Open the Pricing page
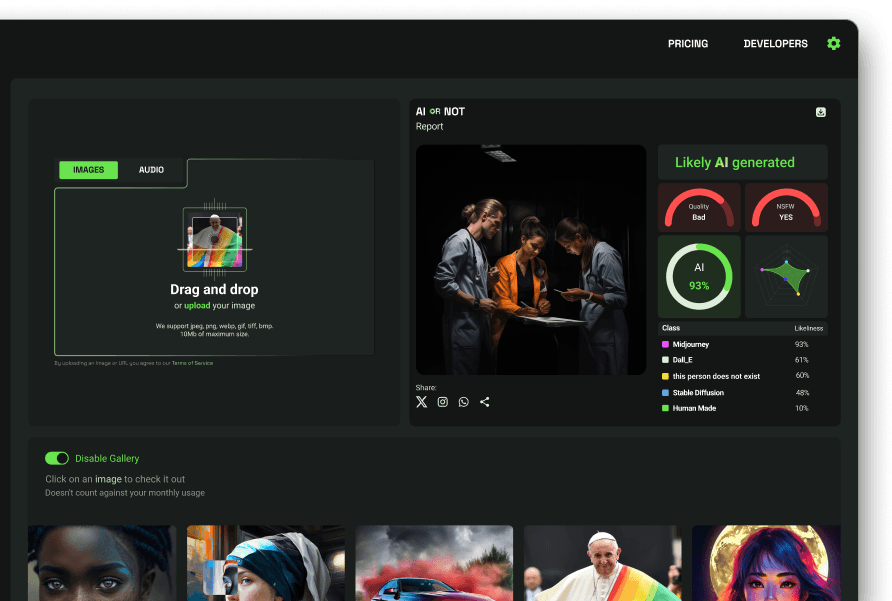Image resolution: width=892 pixels, height=601 pixels. [x=688, y=44]
